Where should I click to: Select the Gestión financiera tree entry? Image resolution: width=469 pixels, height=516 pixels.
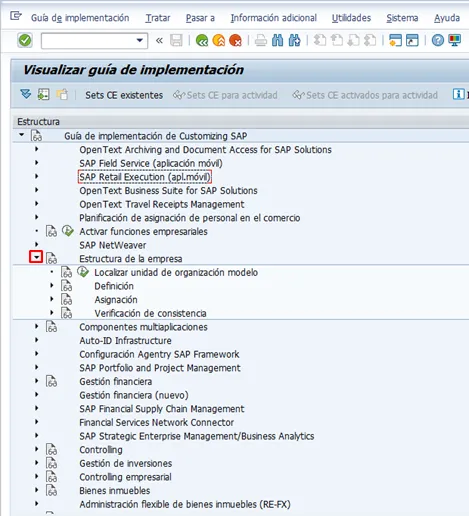pyautogui.click(x=116, y=381)
